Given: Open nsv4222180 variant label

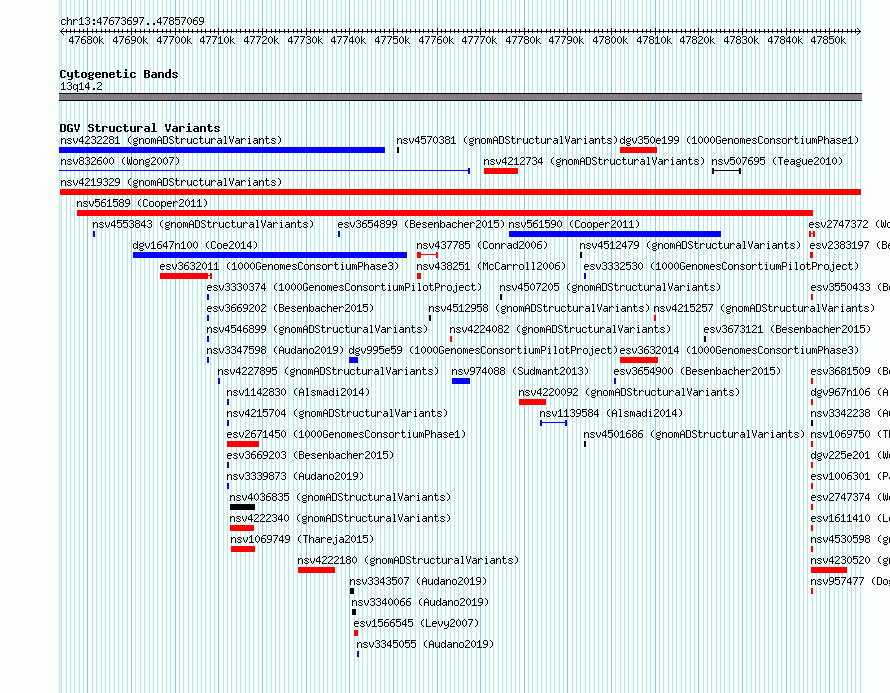Looking at the screenshot, I should point(408,560).
